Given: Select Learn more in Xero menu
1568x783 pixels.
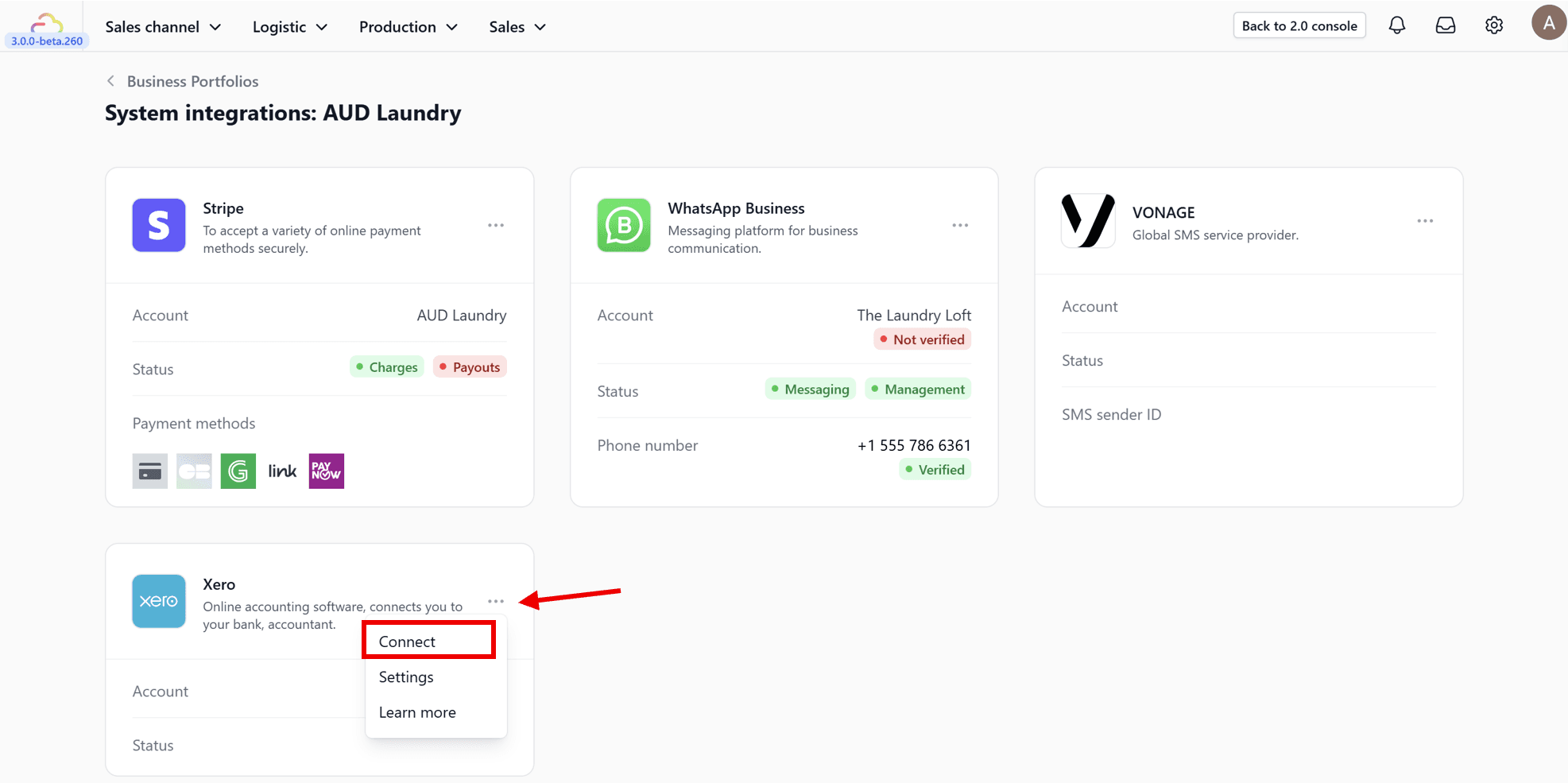Looking at the screenshot, I should [x=417, y=713].
